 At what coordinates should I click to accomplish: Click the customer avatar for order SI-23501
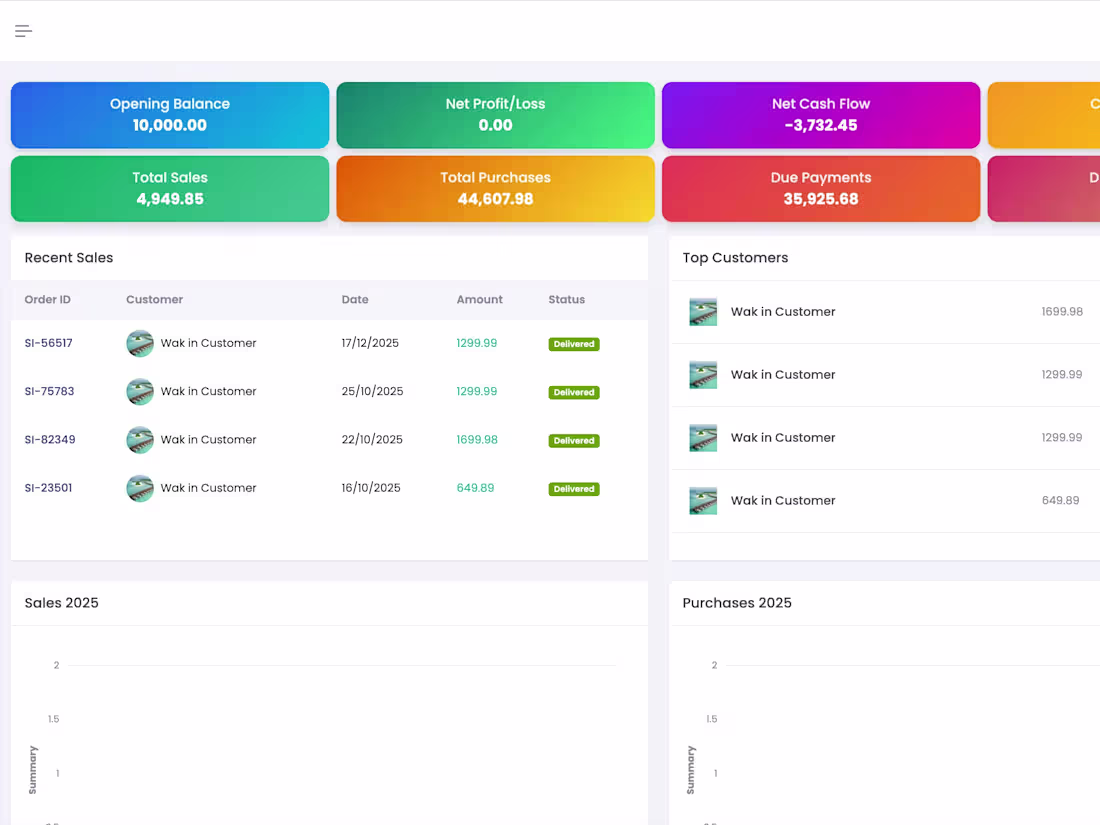(x=139, y=488)
